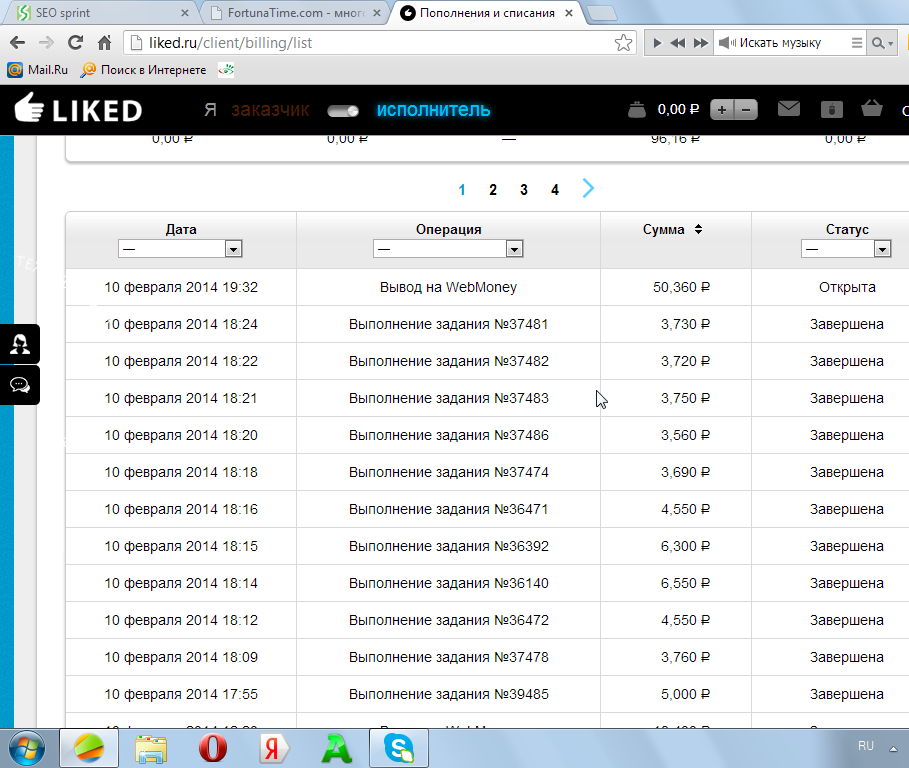Open the green A application in taskbar
Image resolution: width=909 pixels, height=768 pixels.
coord(337,748)
